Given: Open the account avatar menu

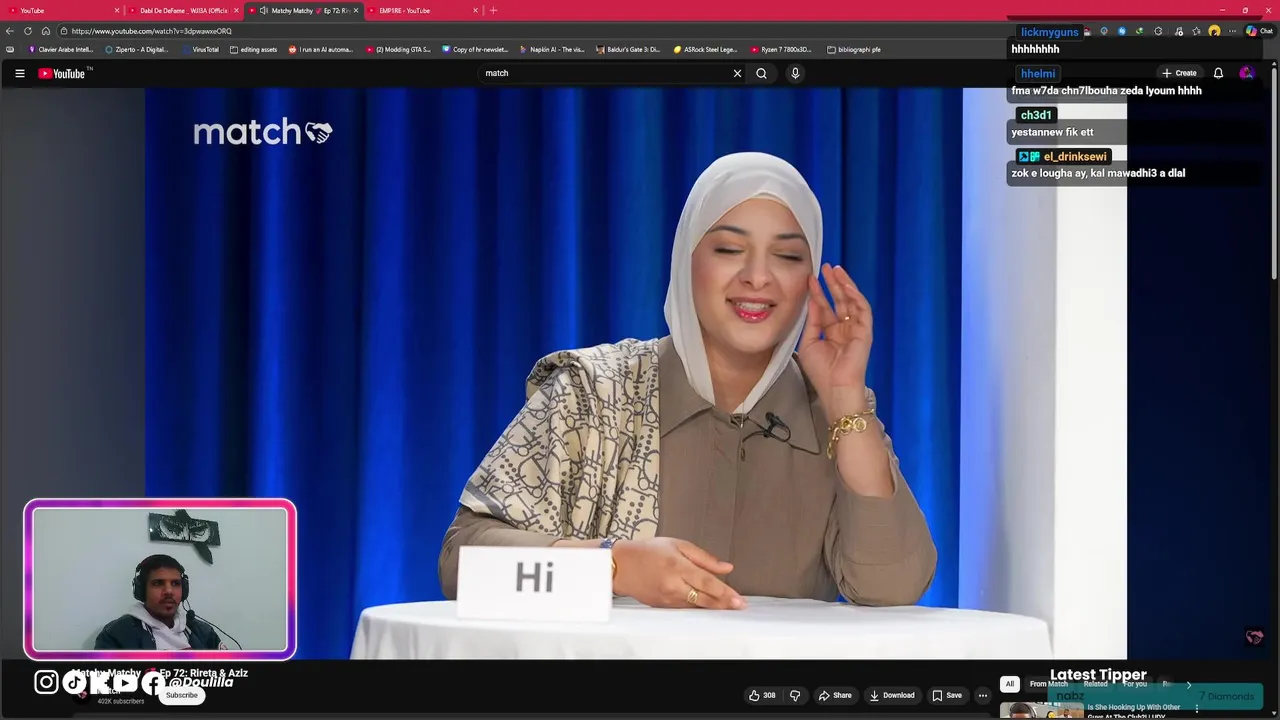Looking at the screenshot, I should [x=1246, y=73].
